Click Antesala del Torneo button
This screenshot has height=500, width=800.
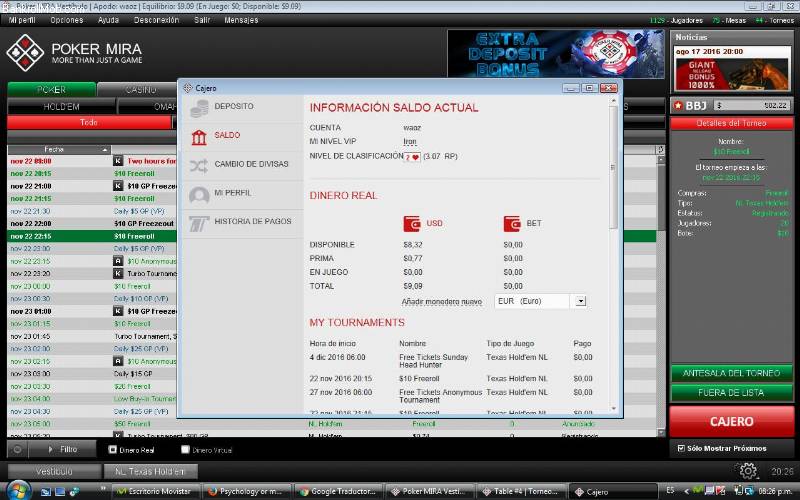[x=732, y=373]
